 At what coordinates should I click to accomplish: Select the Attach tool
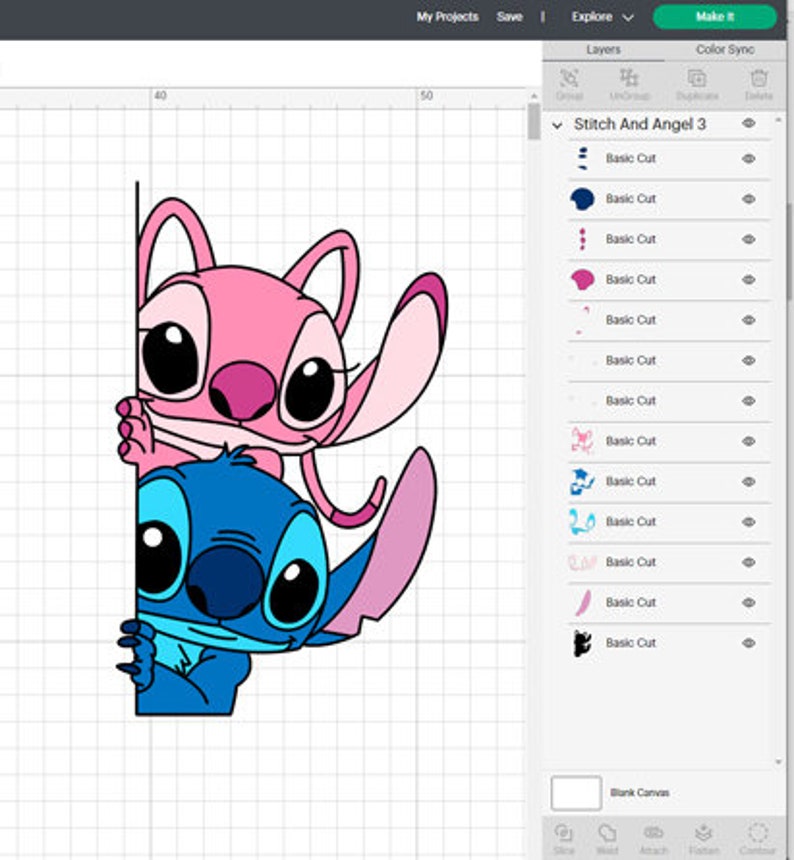tap(653, 839)
